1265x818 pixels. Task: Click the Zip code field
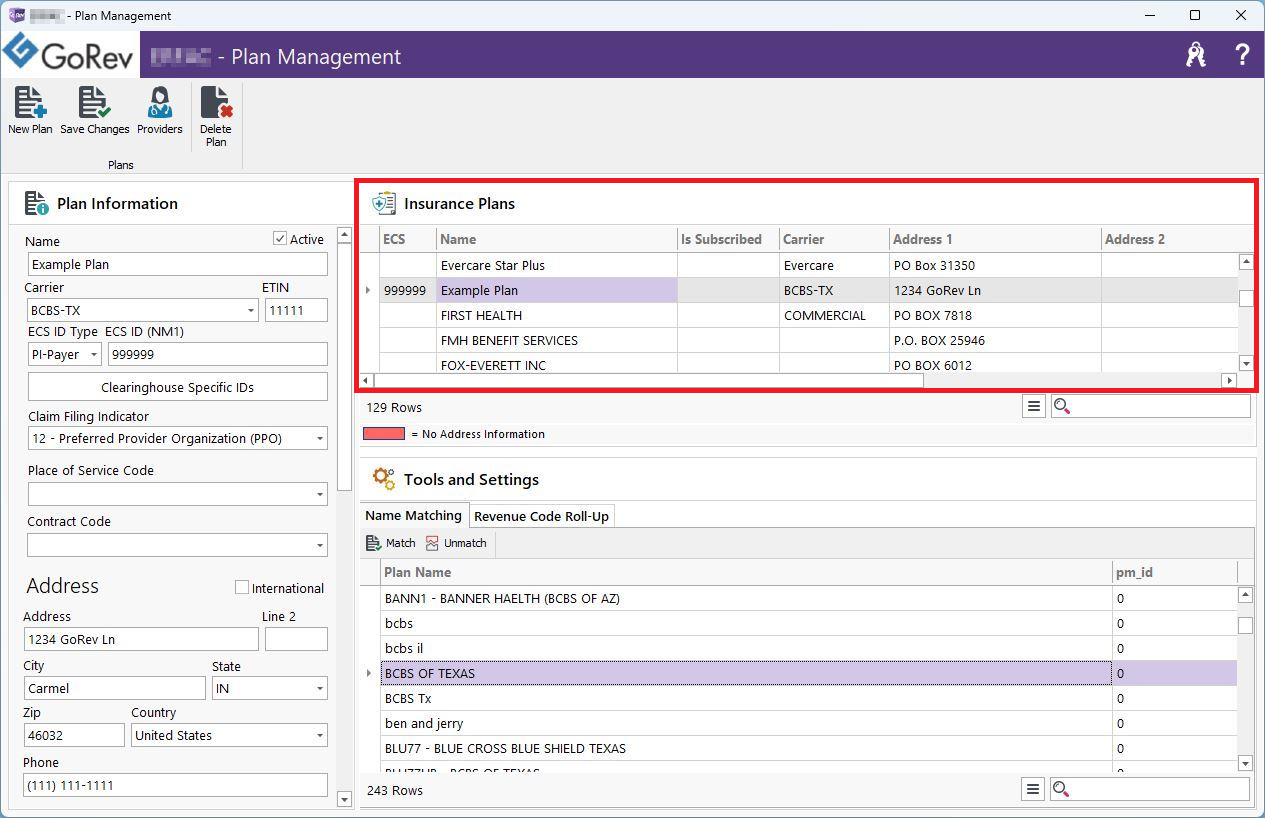(x=74, y=736)
